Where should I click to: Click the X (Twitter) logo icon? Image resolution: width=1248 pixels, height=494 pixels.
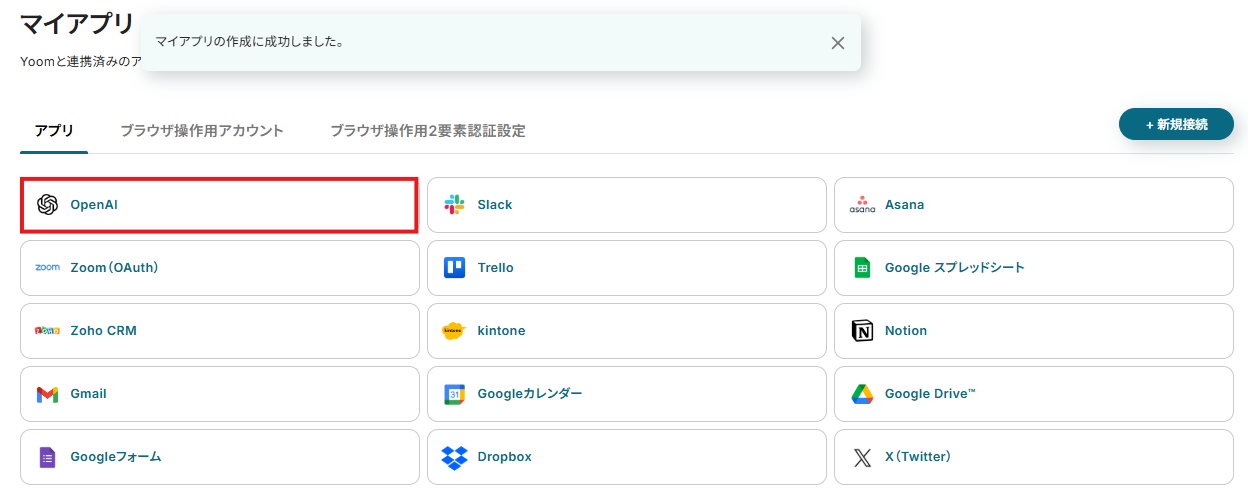coord(862,457)
